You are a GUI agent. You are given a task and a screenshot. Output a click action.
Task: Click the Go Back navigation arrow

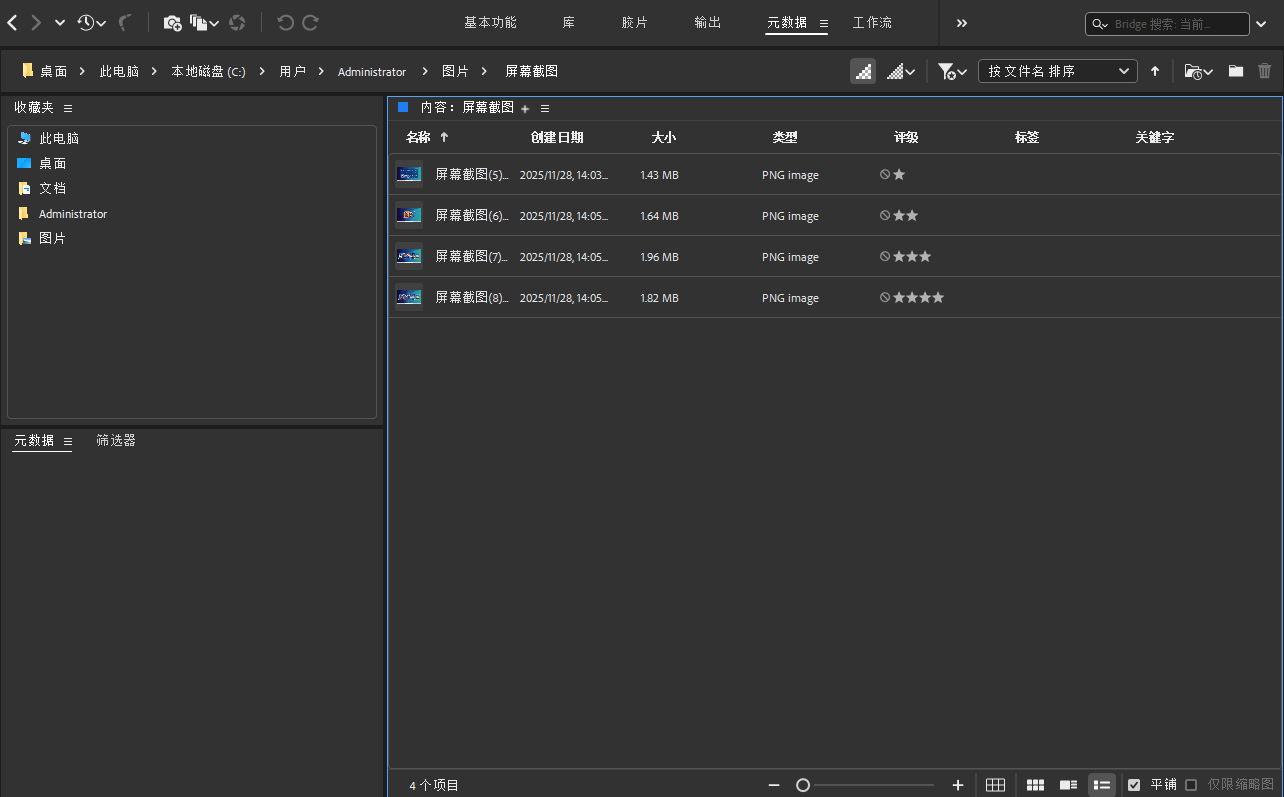click(12, 22)
